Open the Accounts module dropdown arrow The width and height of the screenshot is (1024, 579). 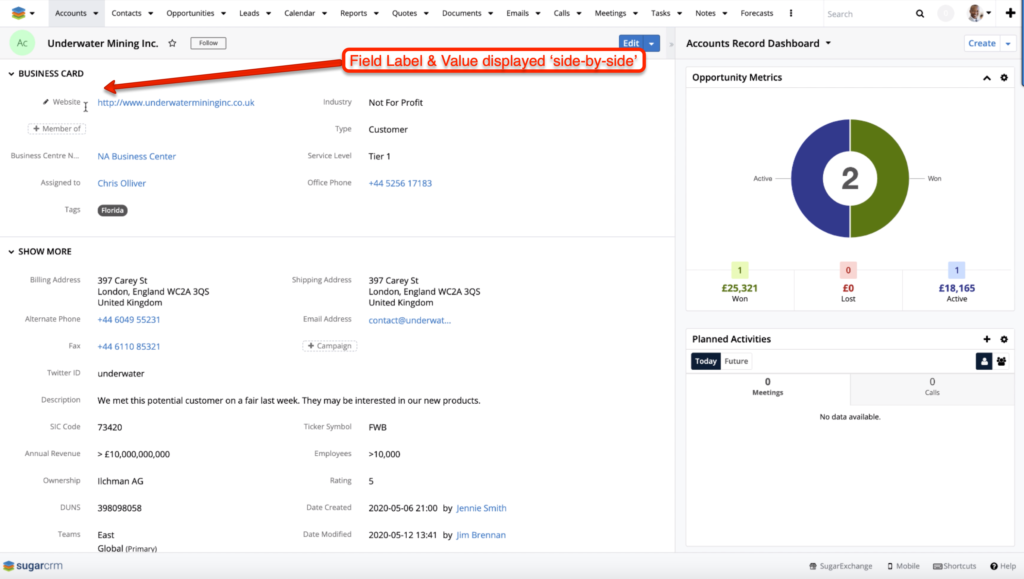96,14
